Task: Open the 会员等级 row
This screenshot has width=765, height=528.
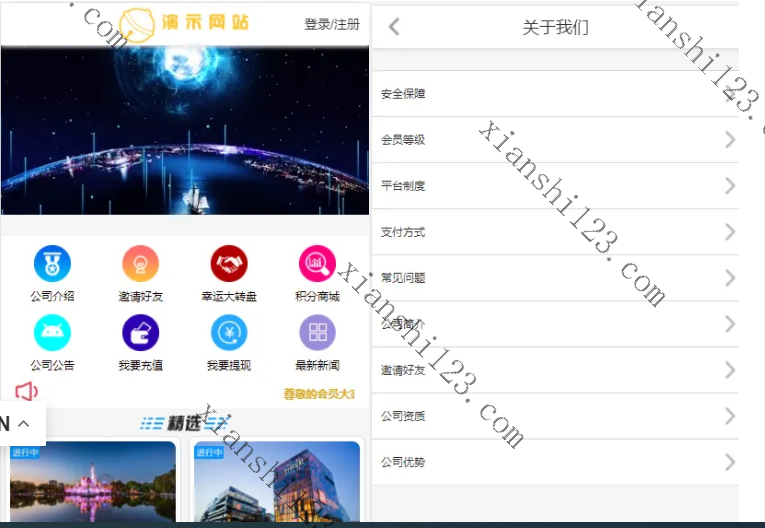Action: (555, 140)
